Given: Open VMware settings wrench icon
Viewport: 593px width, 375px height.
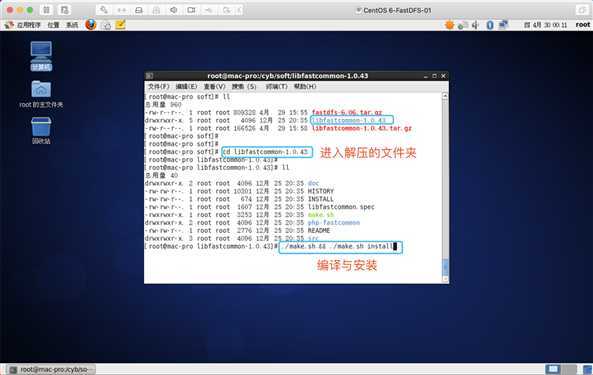Looking at the screenshot, I should coord(104,10).
